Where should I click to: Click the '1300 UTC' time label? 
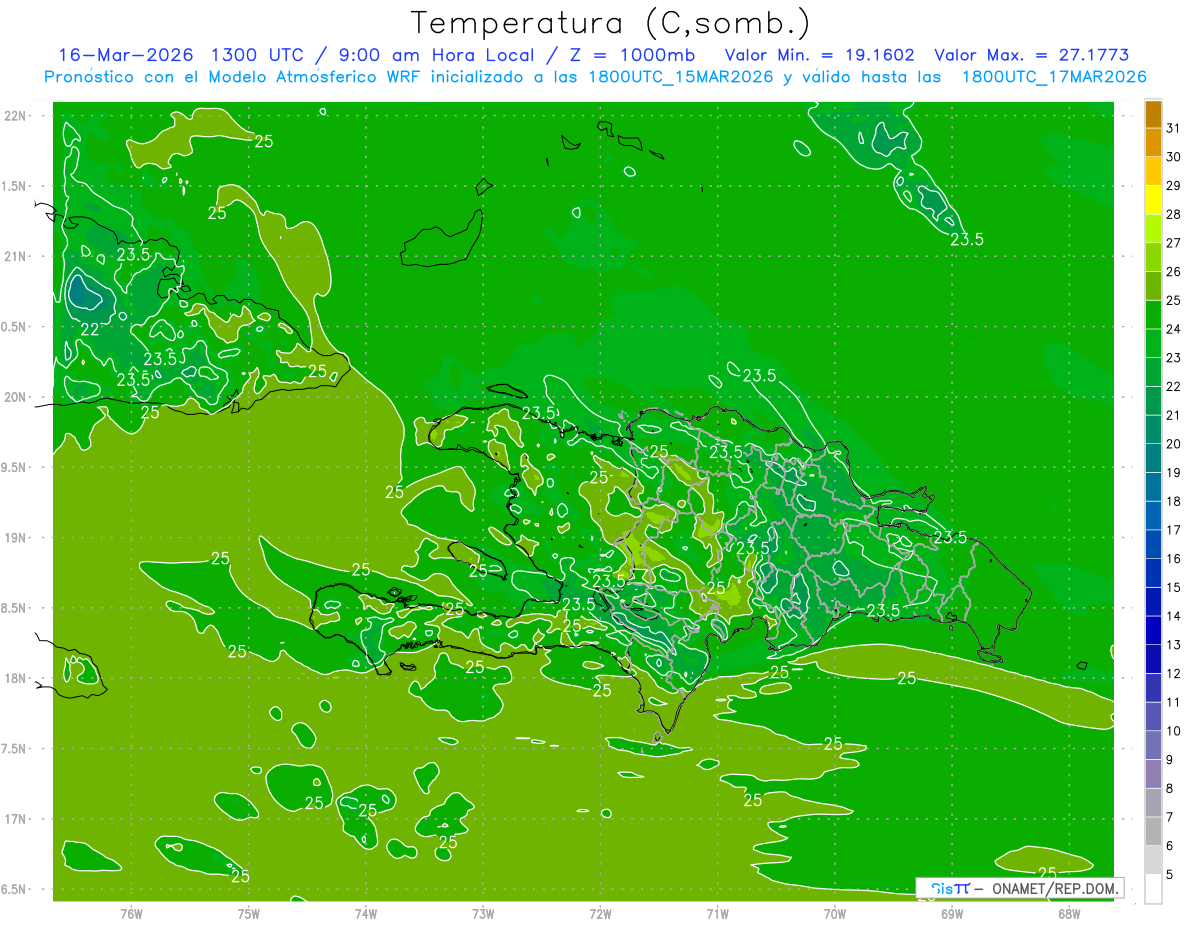click(x=257, y=55)
